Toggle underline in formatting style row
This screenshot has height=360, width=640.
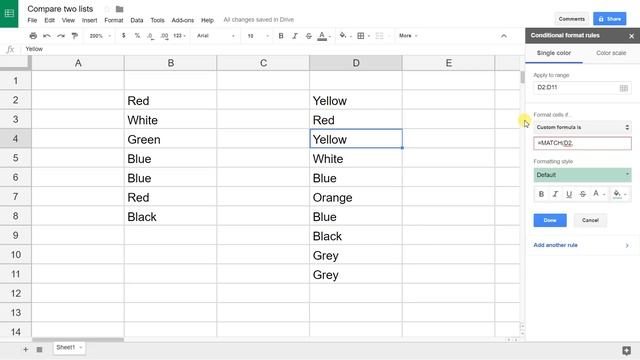pos(569,194)
